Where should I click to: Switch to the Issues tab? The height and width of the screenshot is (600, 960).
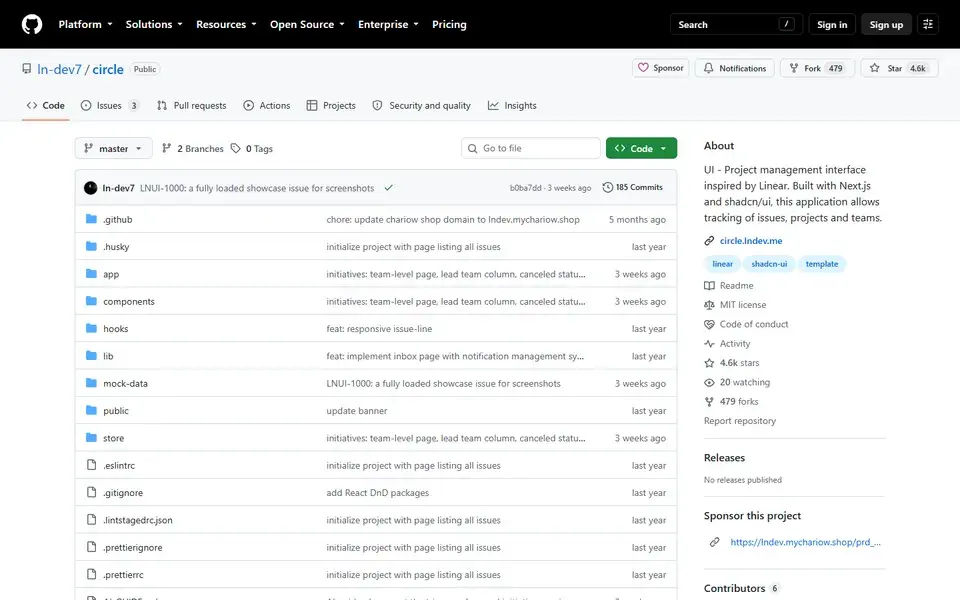click(x=110, y=105)
